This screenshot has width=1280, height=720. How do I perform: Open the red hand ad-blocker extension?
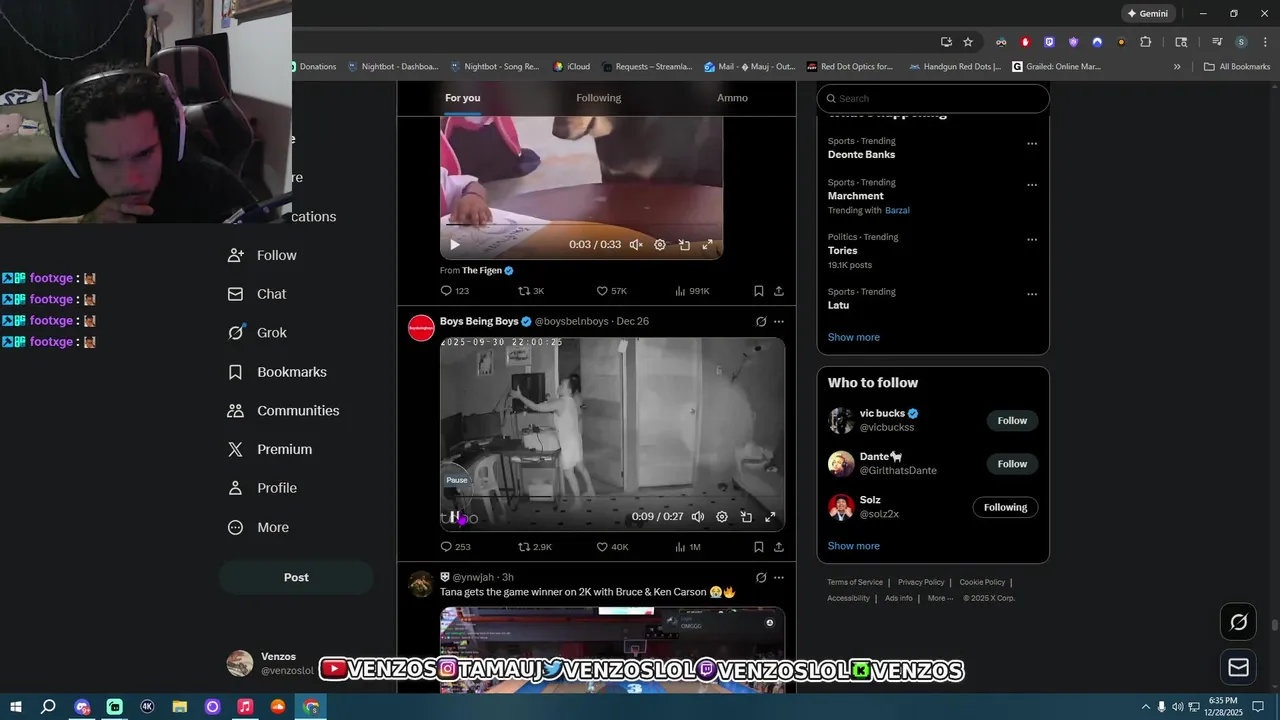pyautogui.click(x=1025, y=42)
